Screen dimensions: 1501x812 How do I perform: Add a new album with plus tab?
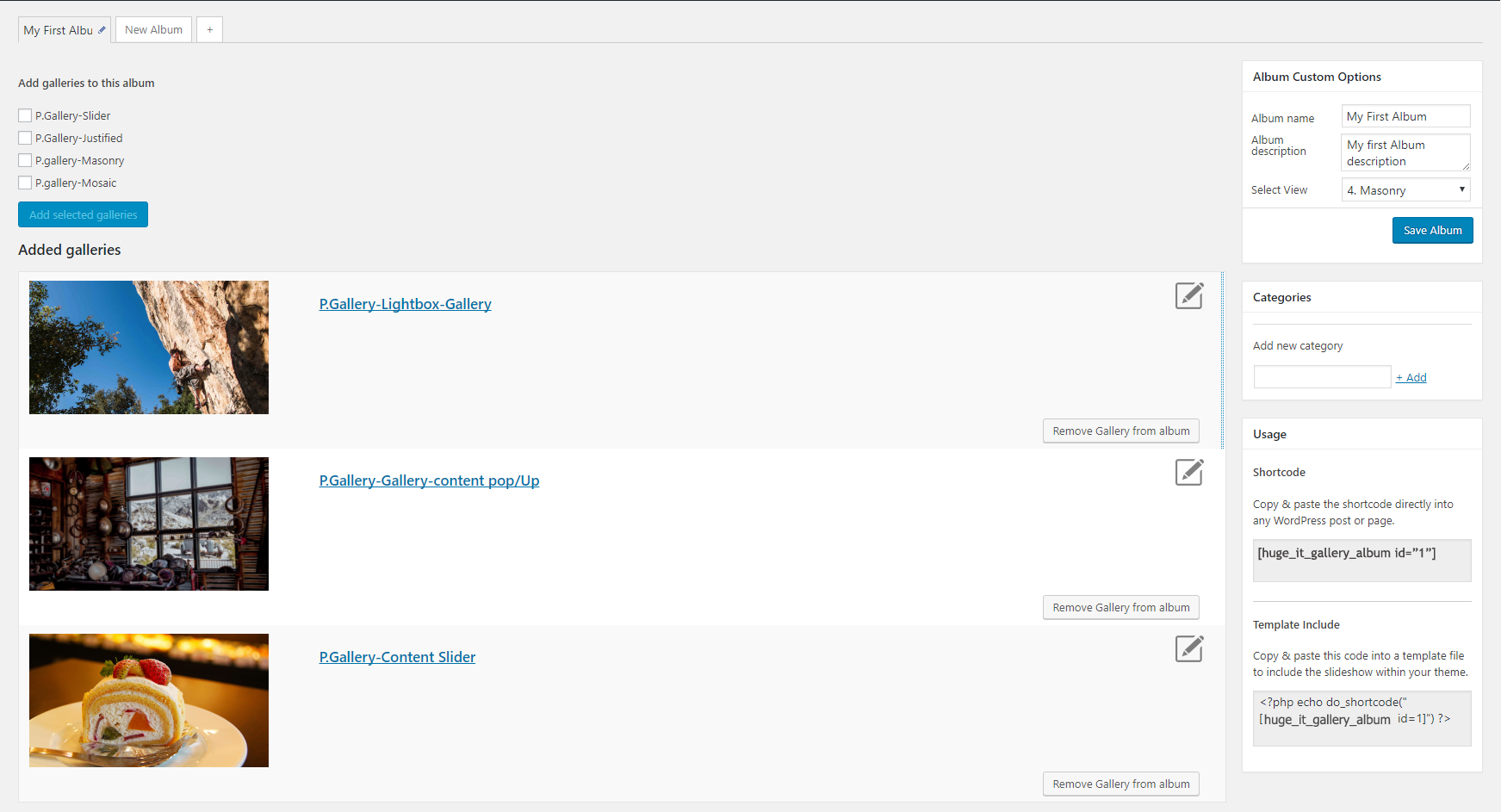click(x=209, y=30)
